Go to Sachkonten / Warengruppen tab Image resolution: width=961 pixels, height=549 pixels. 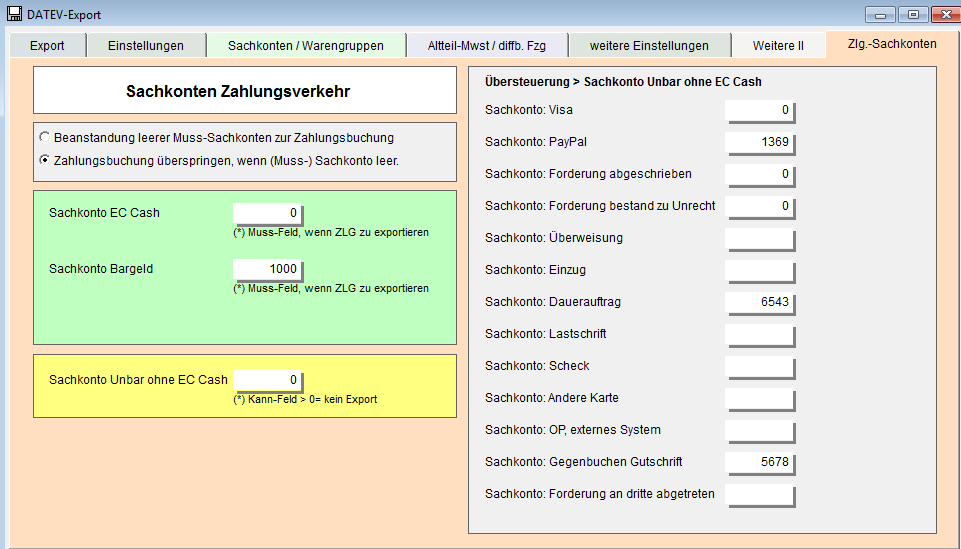click(306, 45)
